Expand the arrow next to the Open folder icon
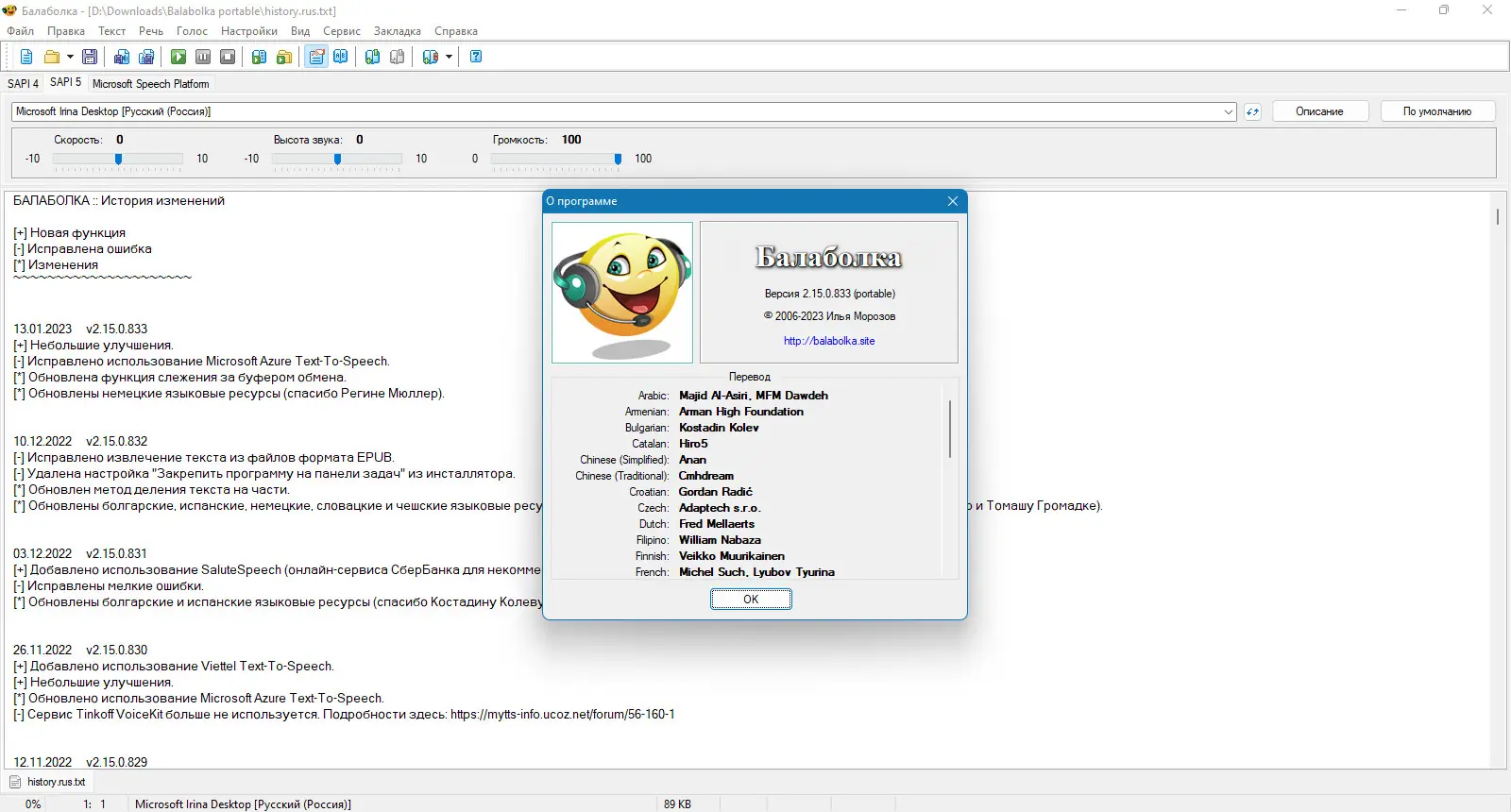This screenshot has width=1511, height=812. (70, 57)
